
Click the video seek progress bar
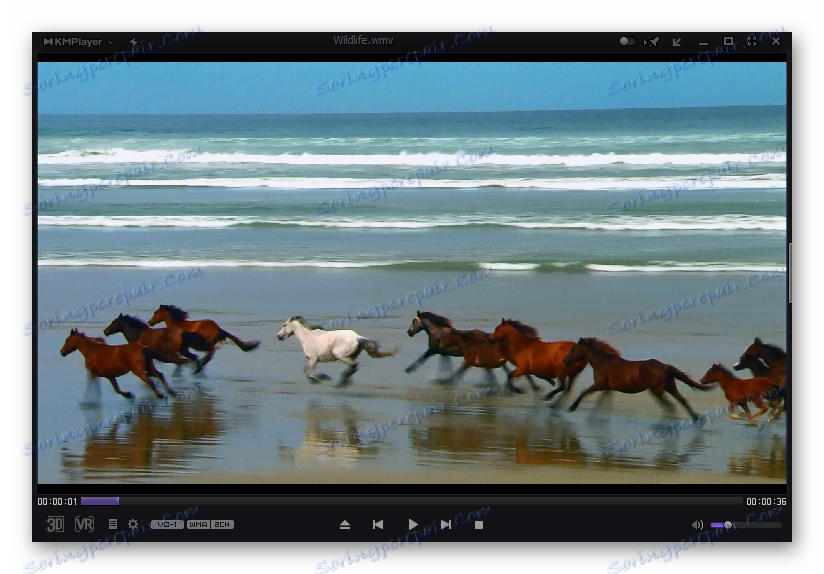(x=411, y=501)
